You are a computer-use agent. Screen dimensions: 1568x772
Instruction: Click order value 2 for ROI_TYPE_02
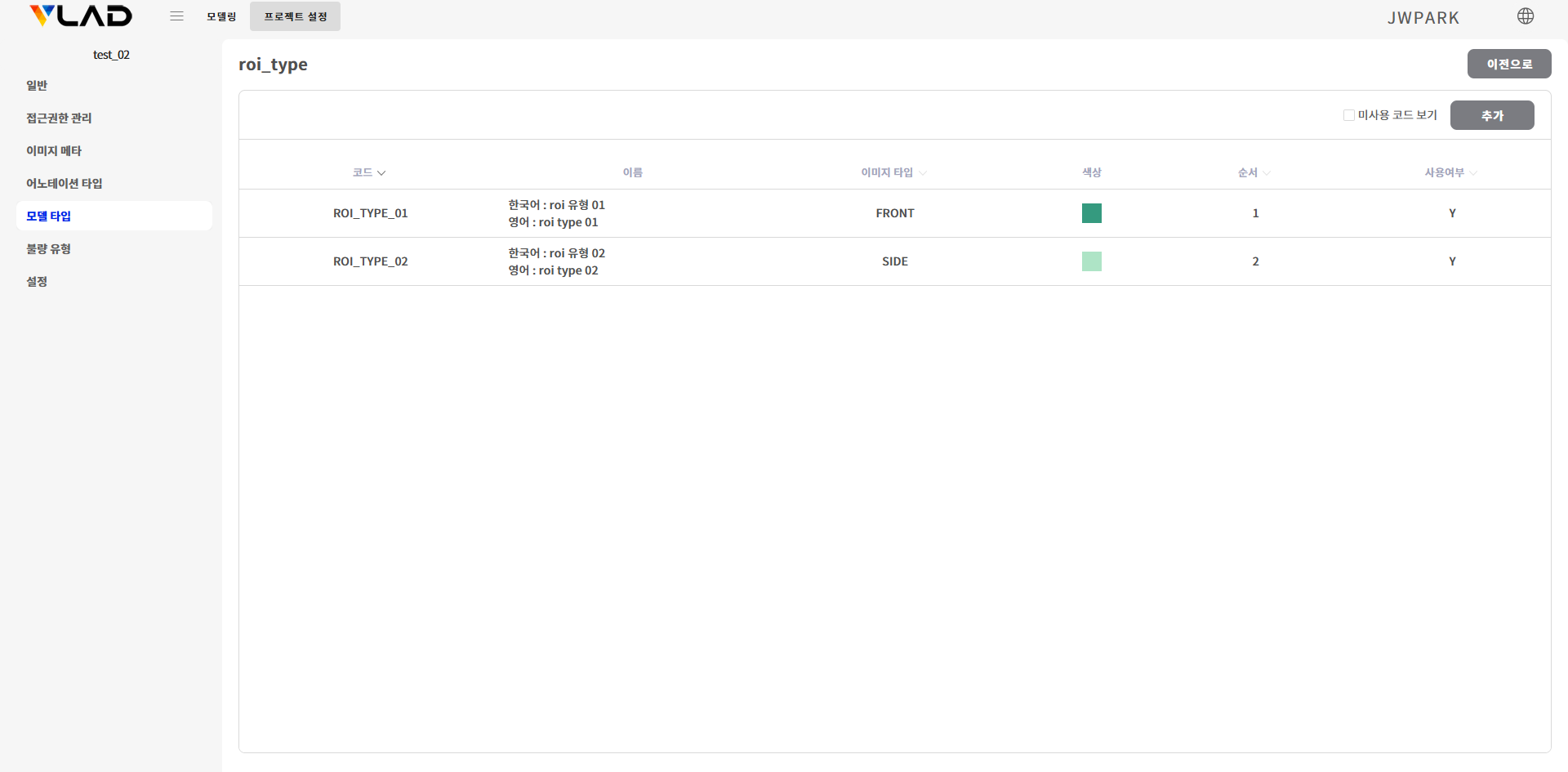1255,261
